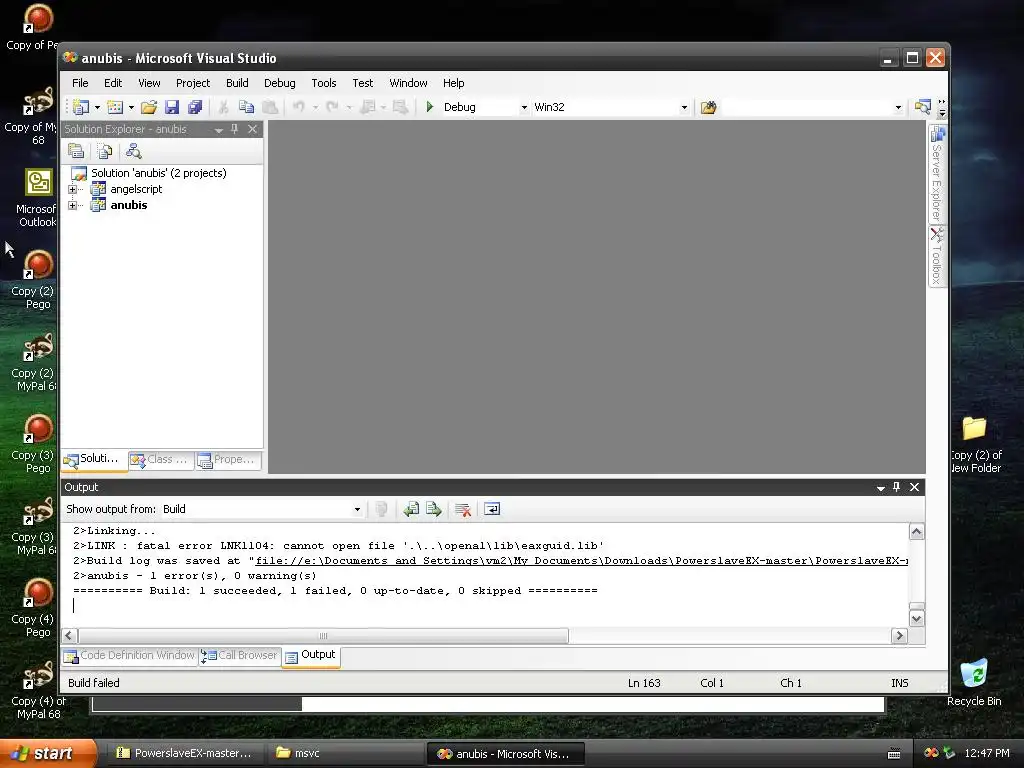Open the Help menu
Image resolution: width=1024 pixels, height=768 pixels.
(453, 83)
